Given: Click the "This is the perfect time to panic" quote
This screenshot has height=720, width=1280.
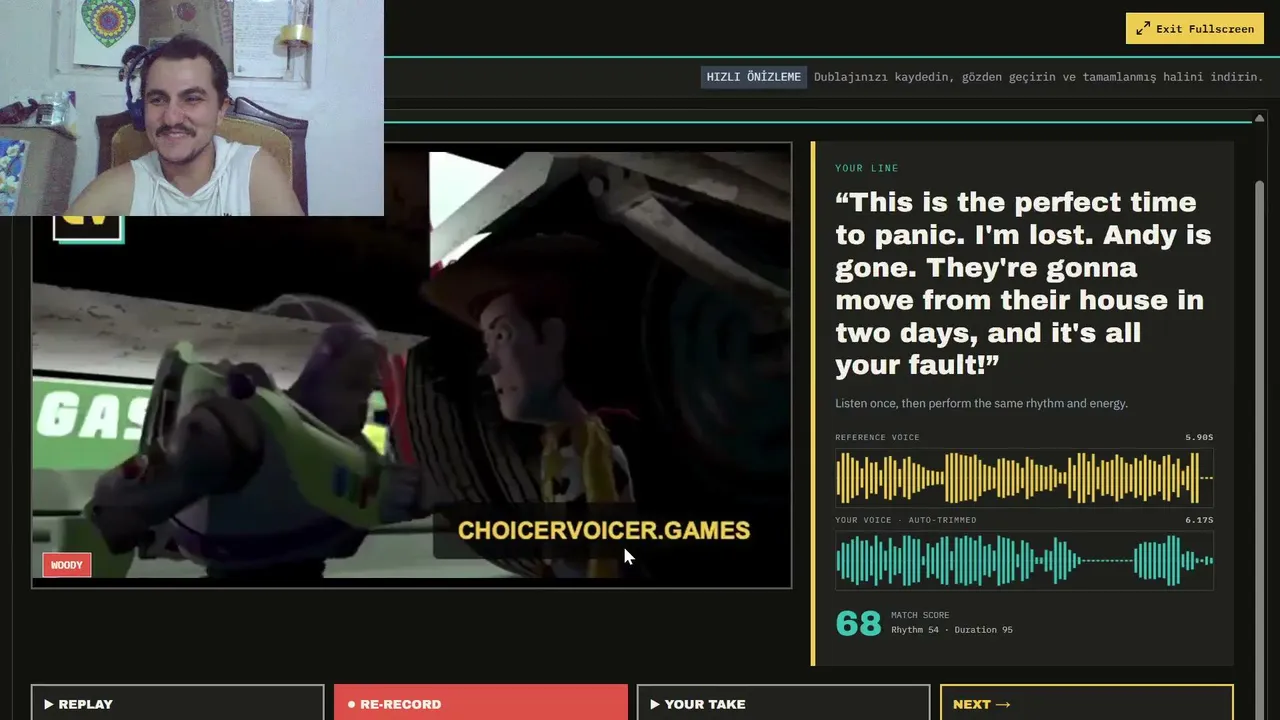Looking at the screenshot, I should point(1024,283).
